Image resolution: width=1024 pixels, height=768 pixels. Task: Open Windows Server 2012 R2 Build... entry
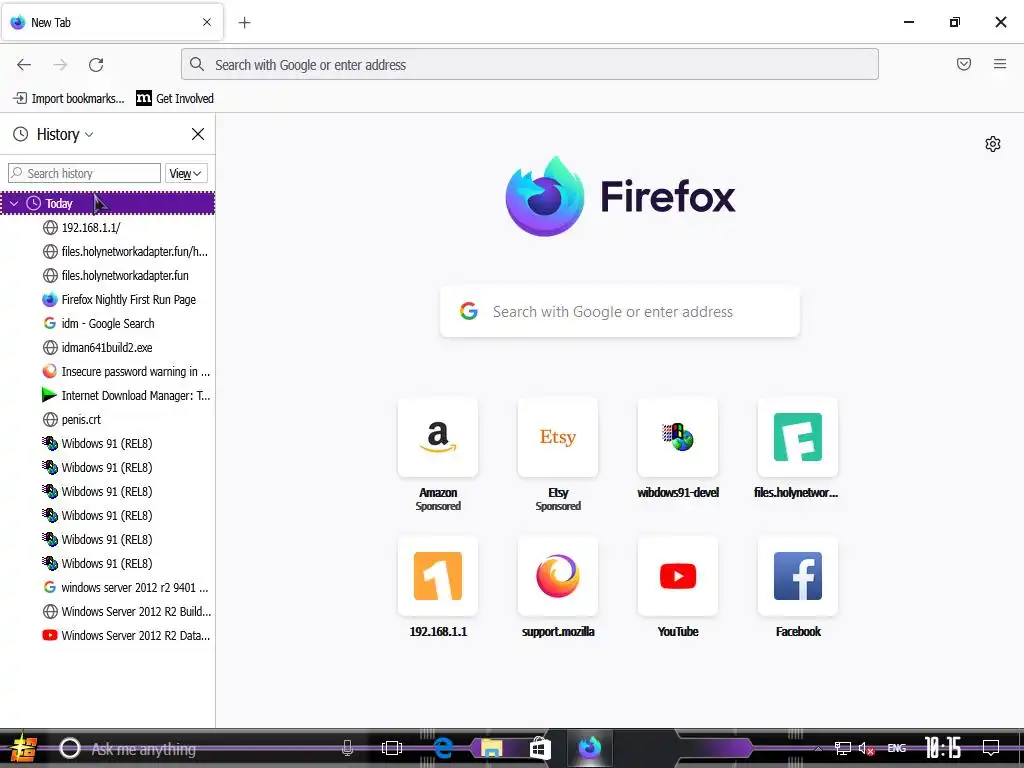[108, 612]
